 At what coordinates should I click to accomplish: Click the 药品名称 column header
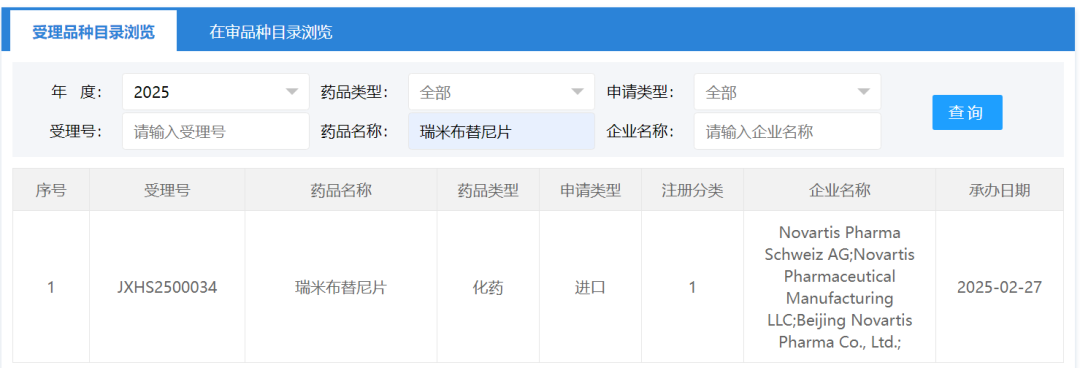pos(341,190)
